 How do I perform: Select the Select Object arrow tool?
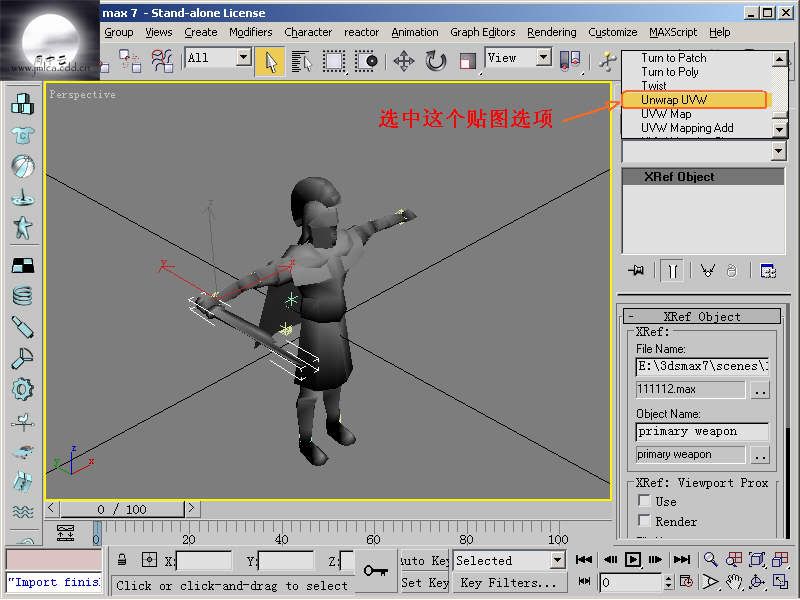point(269,61)
